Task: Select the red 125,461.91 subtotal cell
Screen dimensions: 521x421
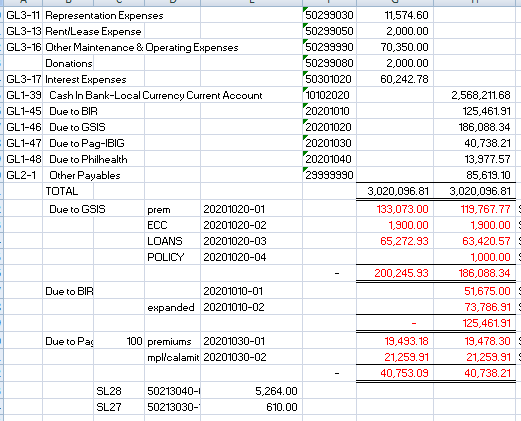Action: (474, 323)
